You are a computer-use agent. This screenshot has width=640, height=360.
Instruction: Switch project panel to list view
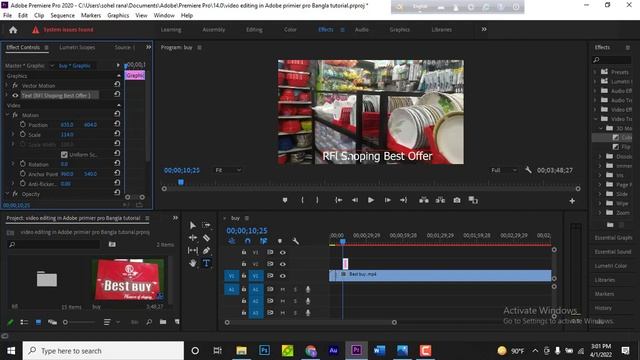tap(24, 322)
